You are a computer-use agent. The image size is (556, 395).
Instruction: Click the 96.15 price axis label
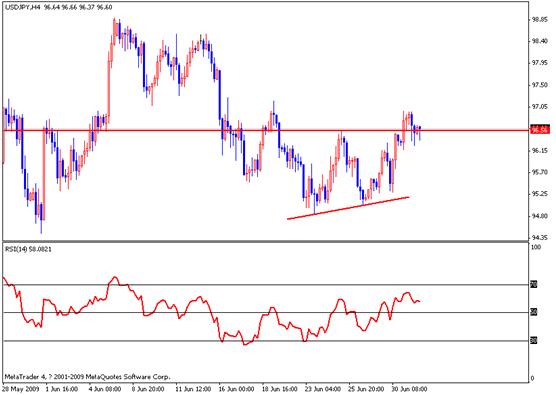539,150
